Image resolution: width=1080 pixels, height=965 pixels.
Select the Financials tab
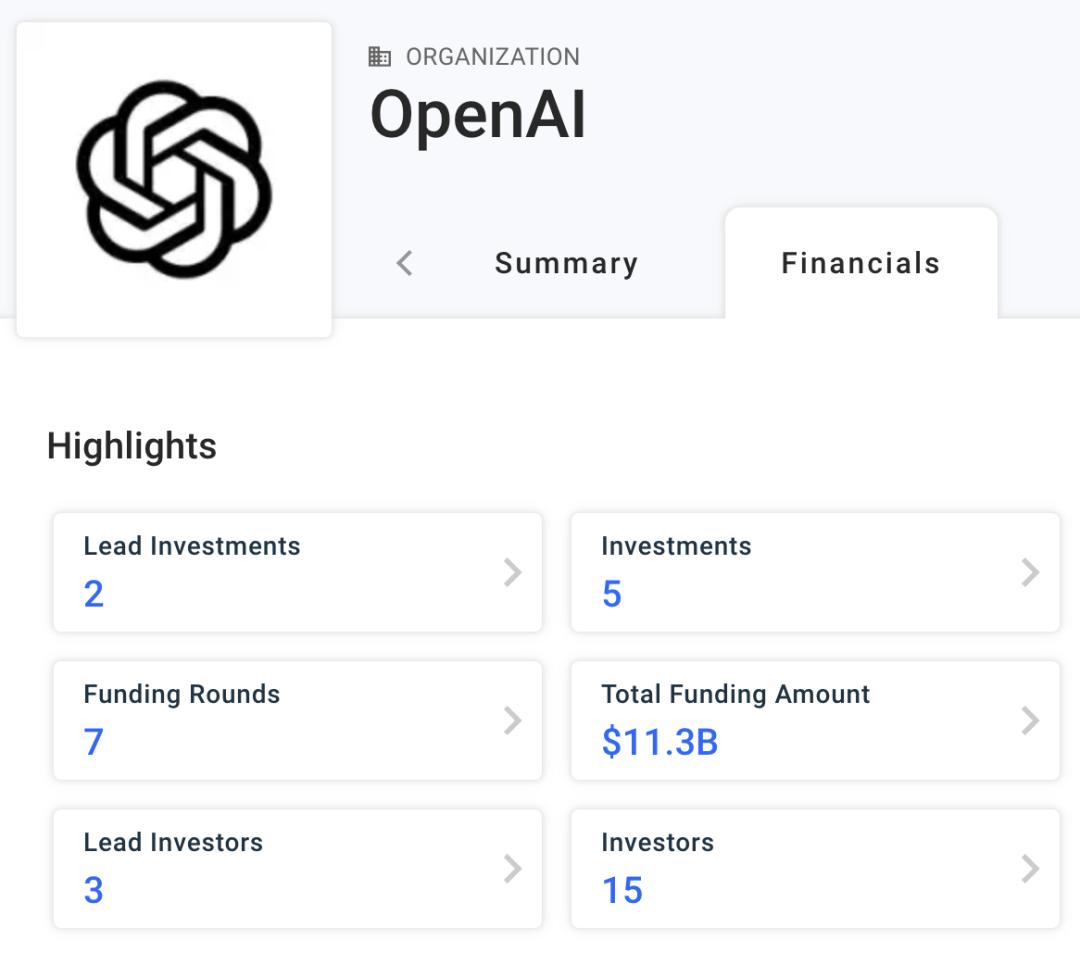coord(860,264)
